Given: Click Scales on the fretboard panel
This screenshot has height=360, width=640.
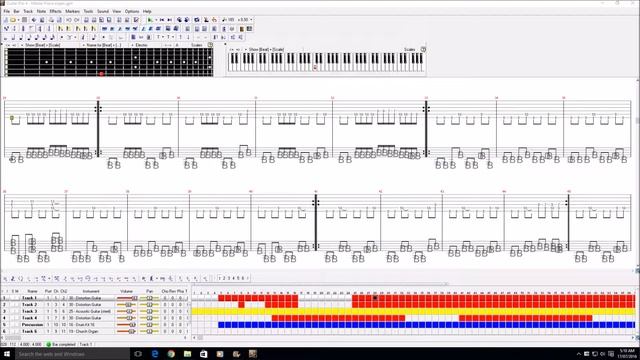Looking at the screenshot, I should pyautogui.click(x=196, y=45).
